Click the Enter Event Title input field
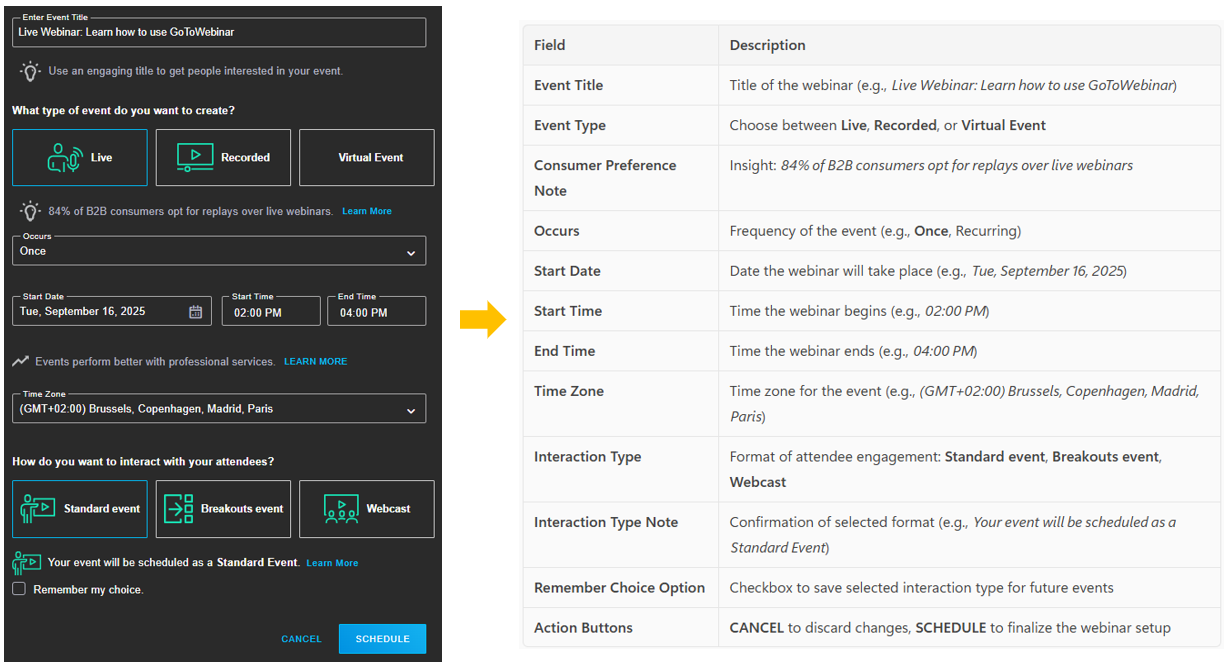 pyautogui.click(x=219, y=32)
